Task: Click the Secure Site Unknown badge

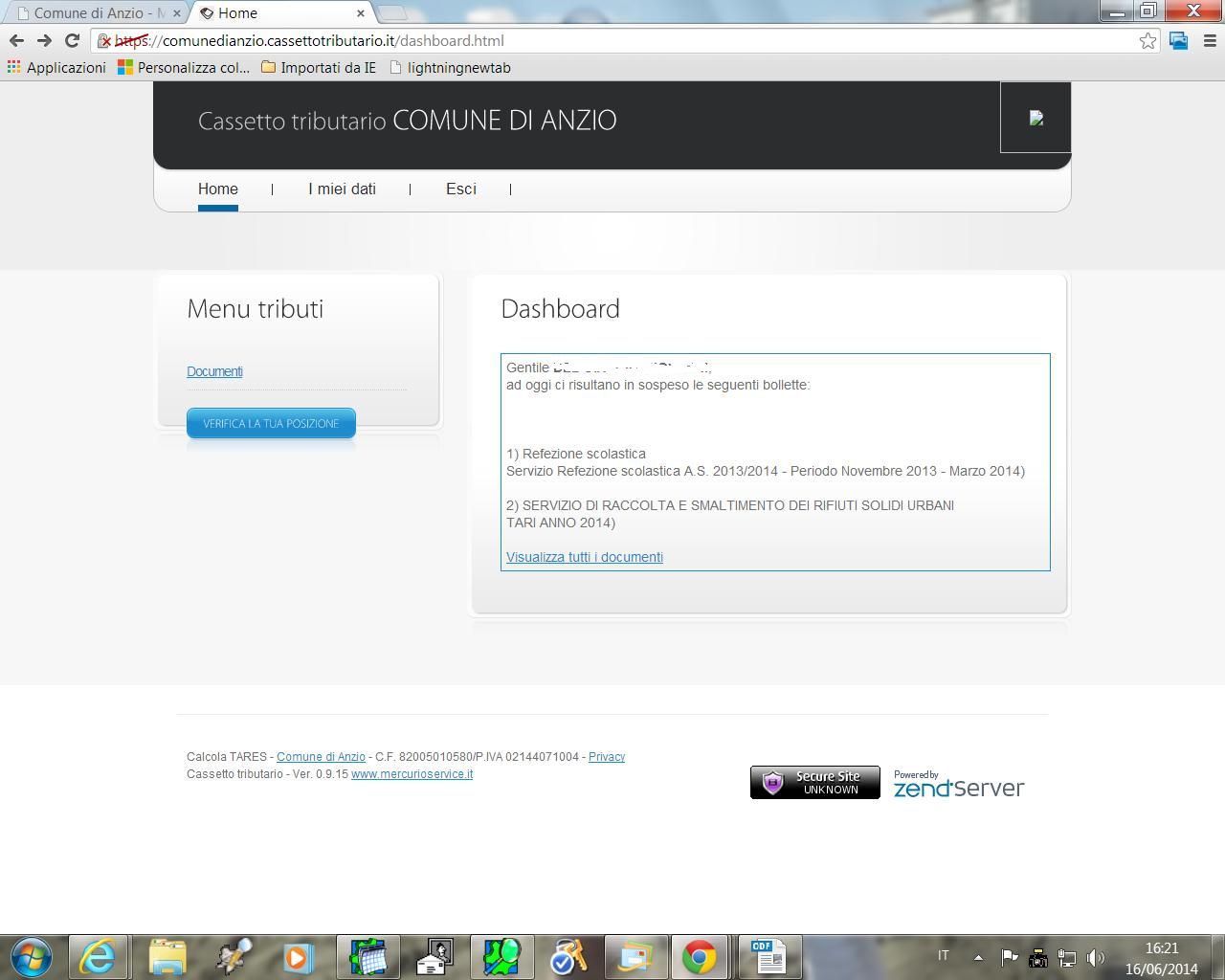Action: pyautogui.click(x=814, y=783)
